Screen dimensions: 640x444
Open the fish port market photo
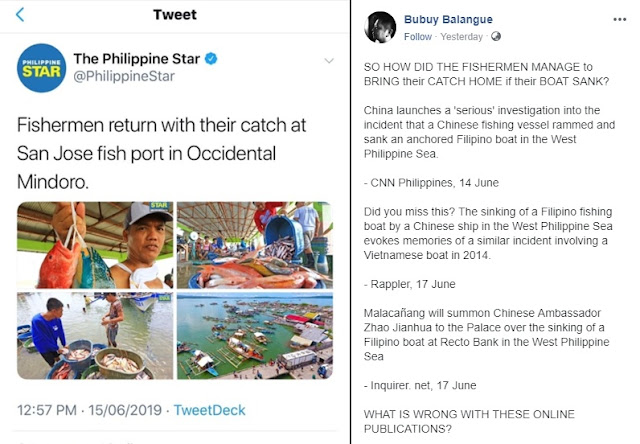(x=254, y=245)
